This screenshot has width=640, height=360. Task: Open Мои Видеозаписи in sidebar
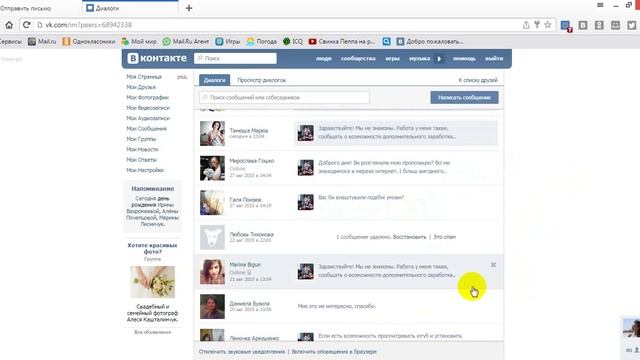(x=148, y=108)
